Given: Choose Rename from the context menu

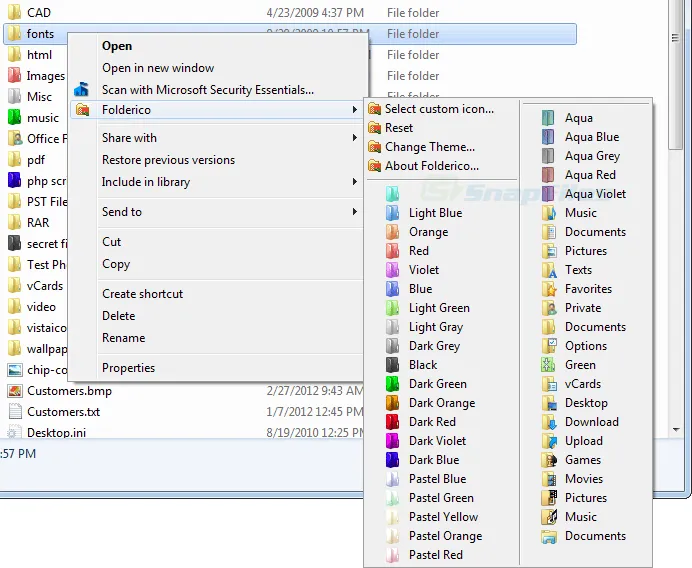Looking at the screenshot, I should (124, 338).
